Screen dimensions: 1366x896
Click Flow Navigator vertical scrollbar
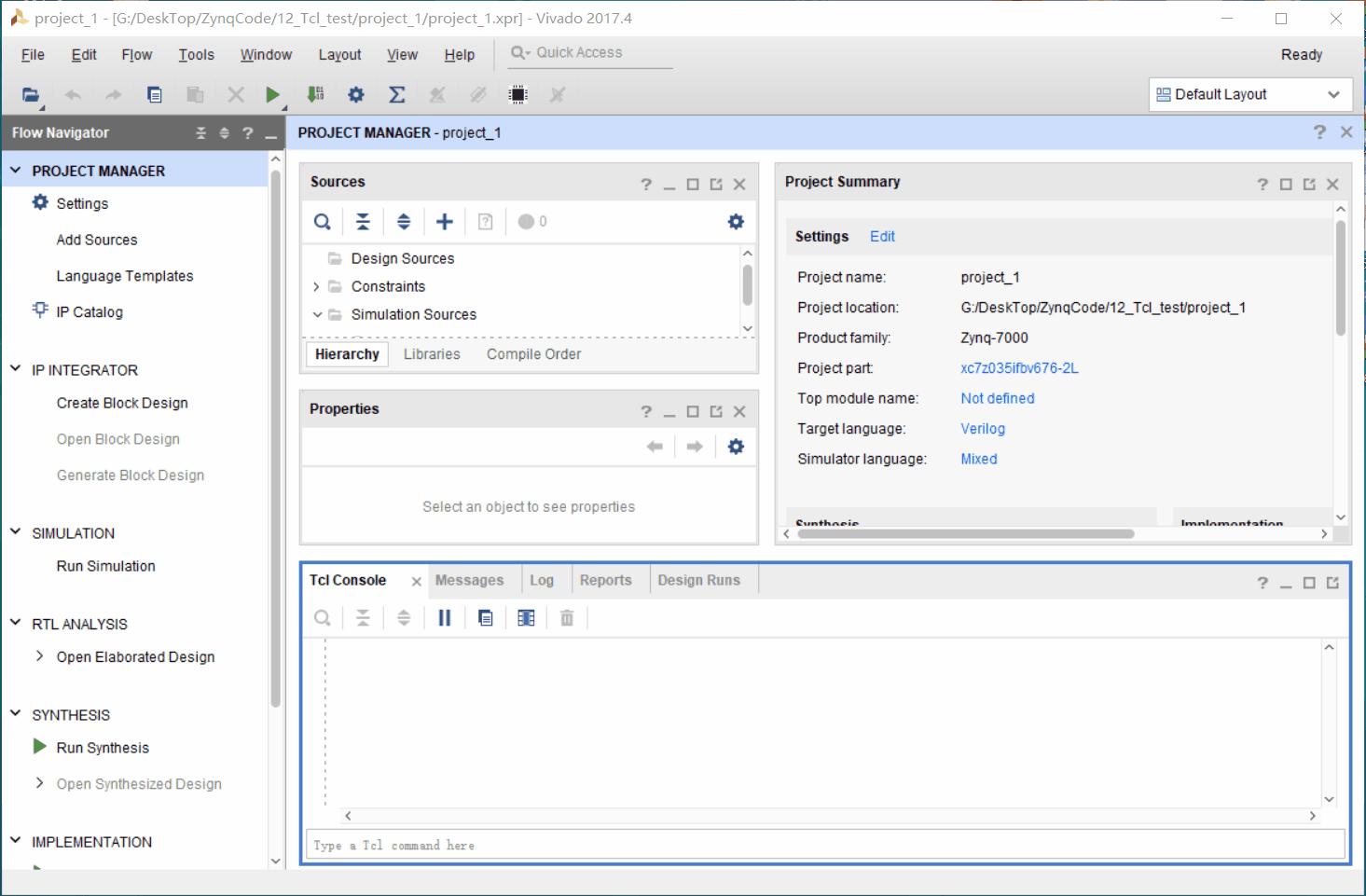(275, 438)
